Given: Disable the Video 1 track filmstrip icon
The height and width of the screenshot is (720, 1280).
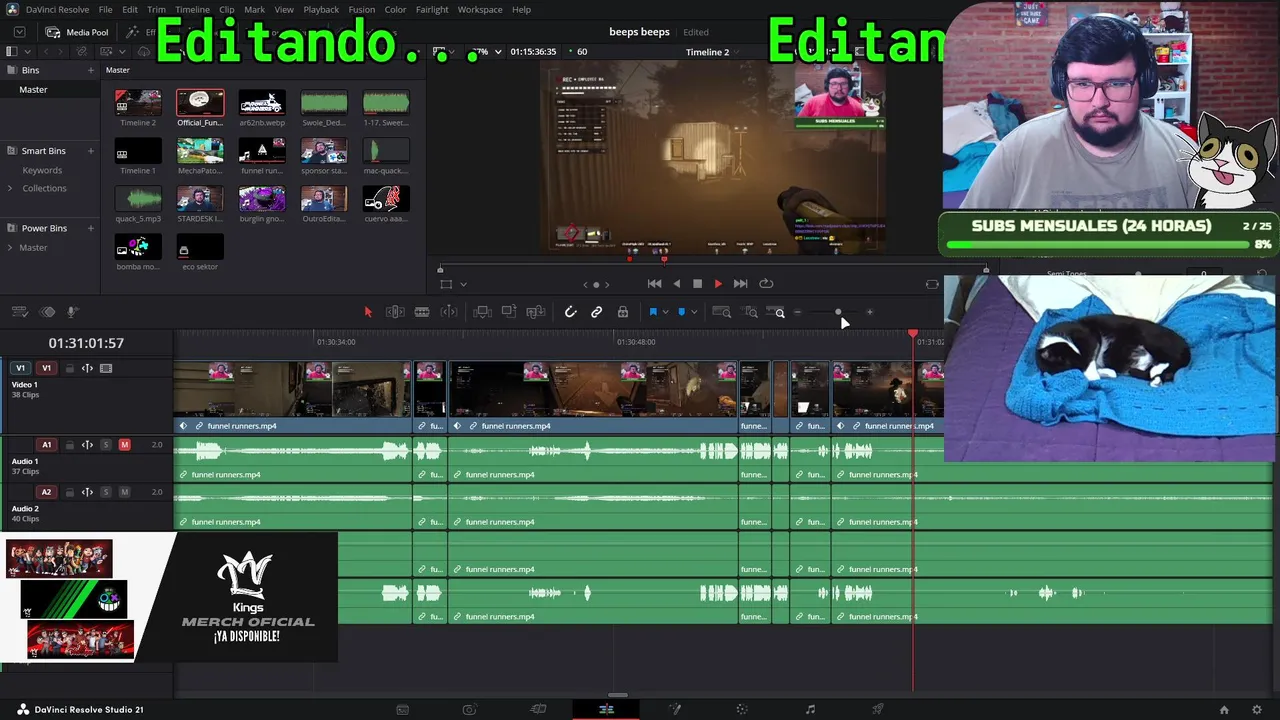Looking at the screenshot, I should tap(106, 368).
